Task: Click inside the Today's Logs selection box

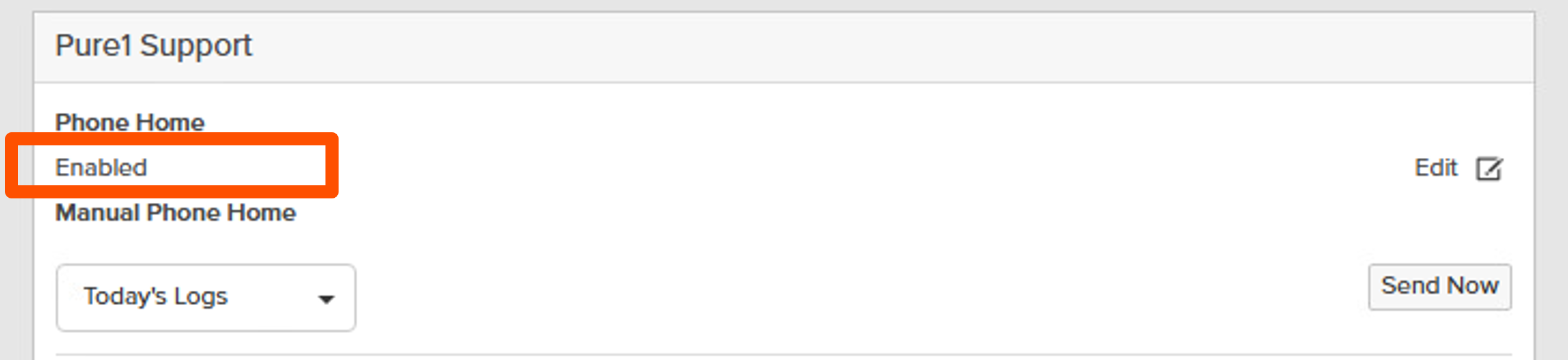Action: (206, 298)
